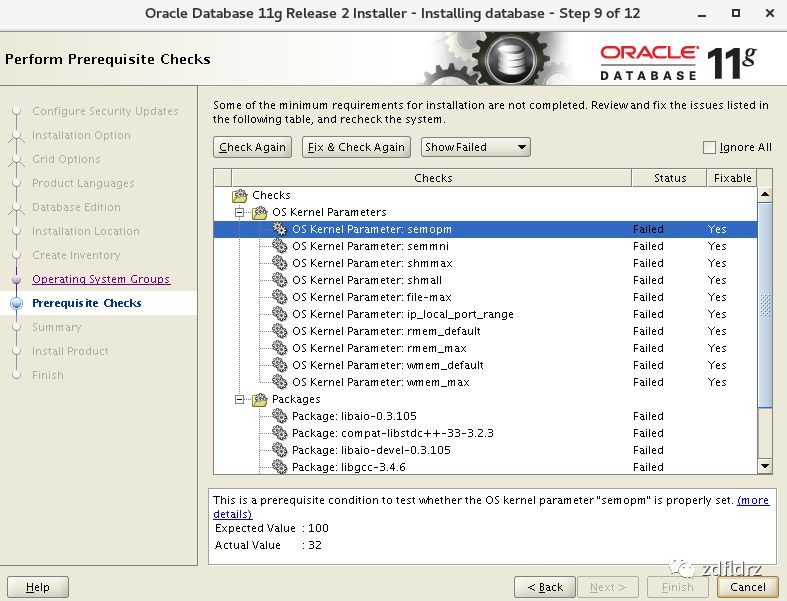Select row Package: libaio-devel-0.3.105
Viewport: 787px width, 601px height.
tap(485, 450)
